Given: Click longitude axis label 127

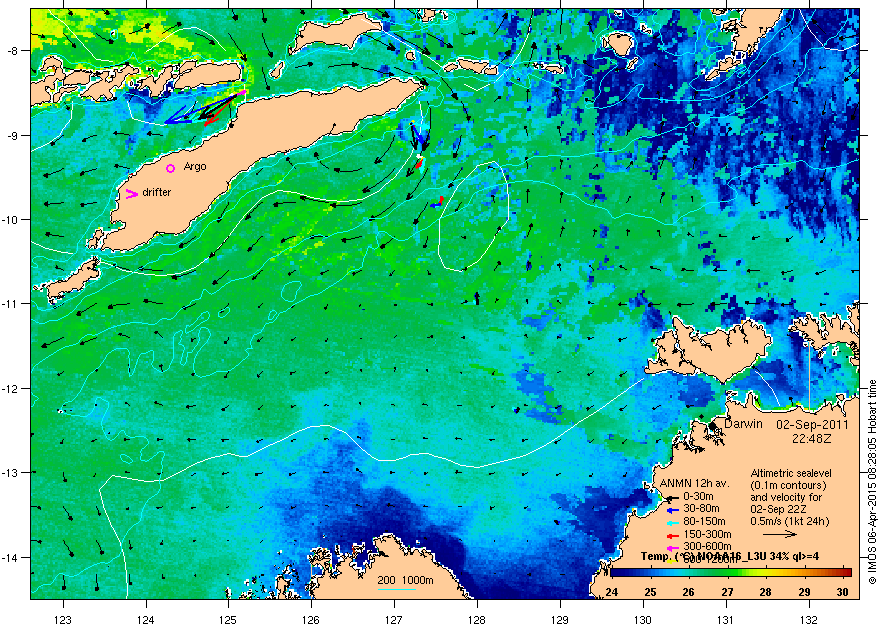Looking at the screenshot, I should point(394,620).
